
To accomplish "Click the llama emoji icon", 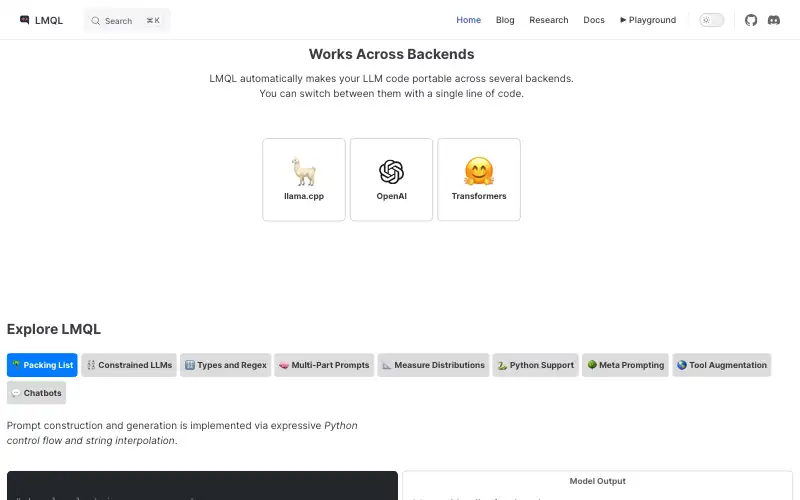I will click(304, 171).
